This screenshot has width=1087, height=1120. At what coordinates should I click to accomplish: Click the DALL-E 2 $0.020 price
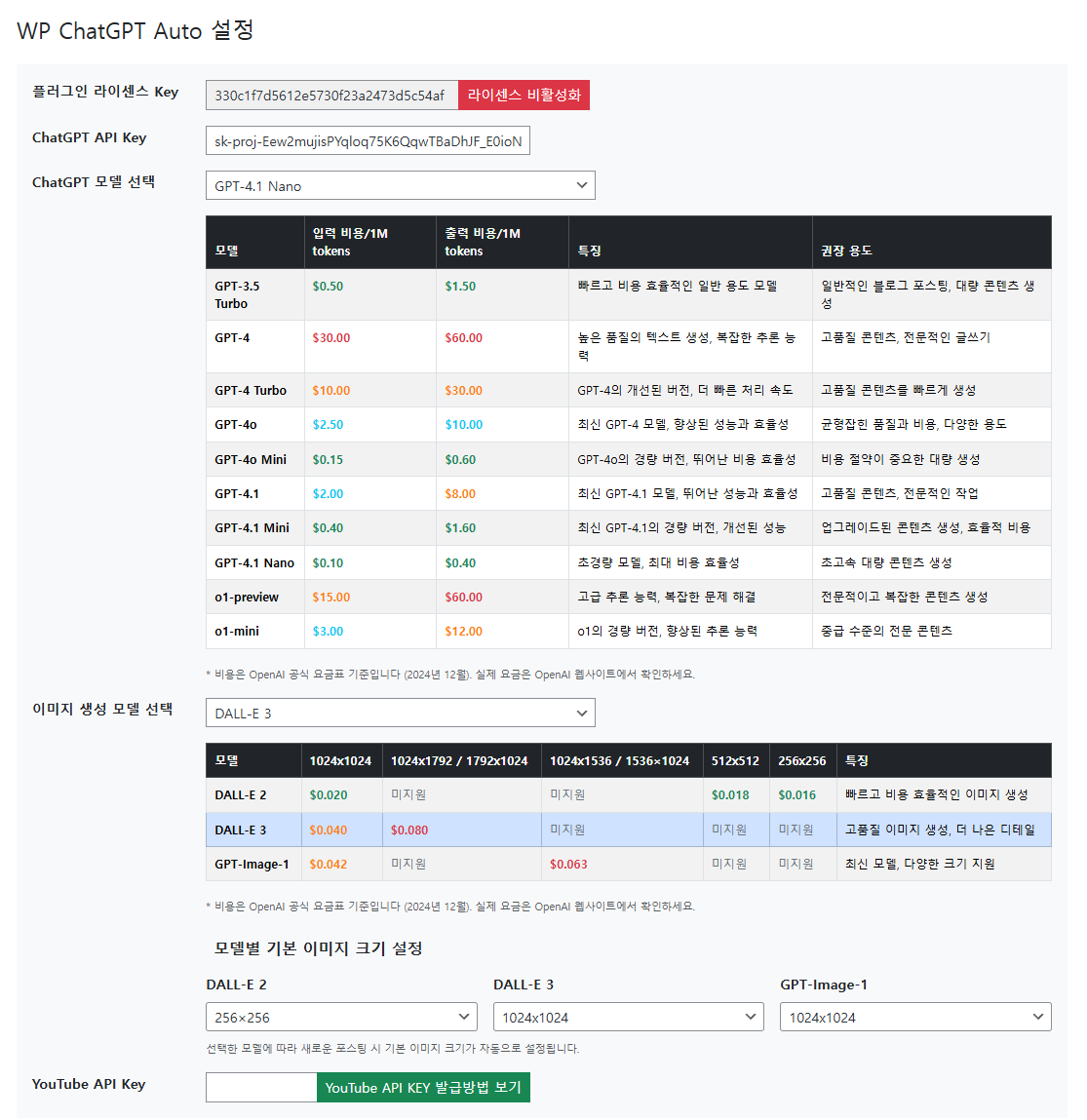coord(329,795)
